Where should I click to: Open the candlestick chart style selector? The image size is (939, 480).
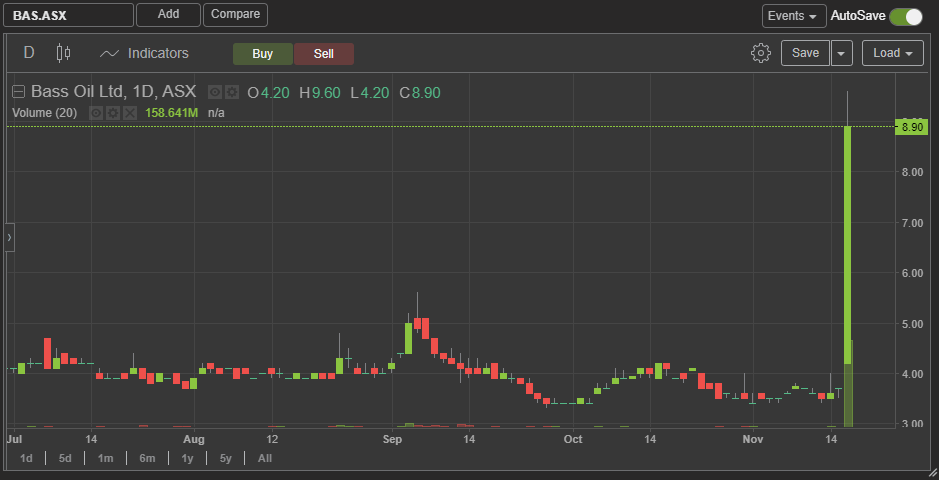(x=63, y=53)
